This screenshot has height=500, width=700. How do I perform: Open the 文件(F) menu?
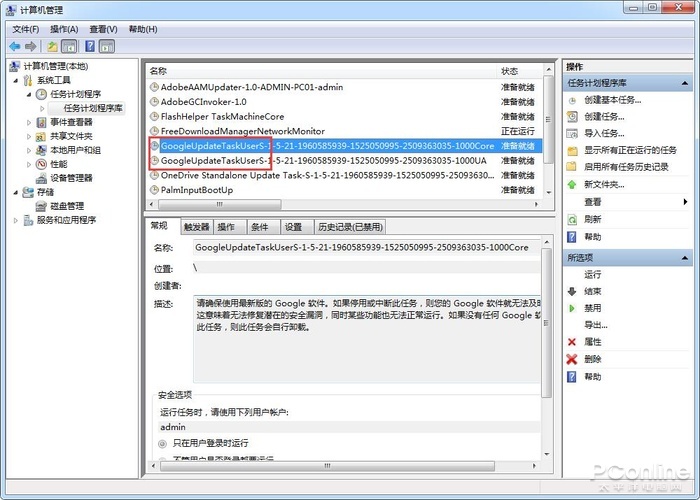click(x=25, y=29)
